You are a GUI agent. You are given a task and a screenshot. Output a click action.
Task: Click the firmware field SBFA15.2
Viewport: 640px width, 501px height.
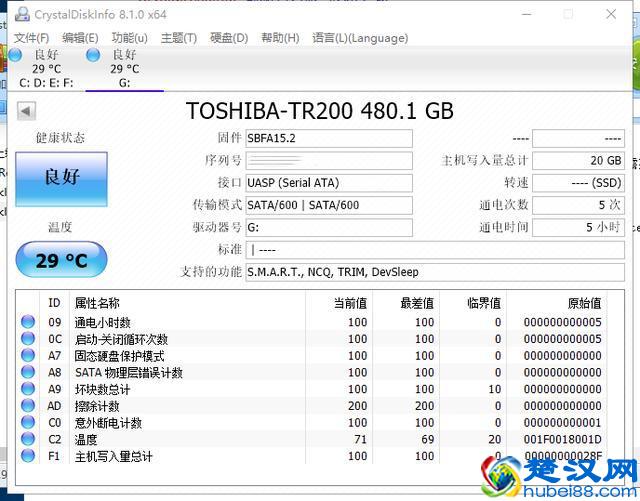click(329, 138)
